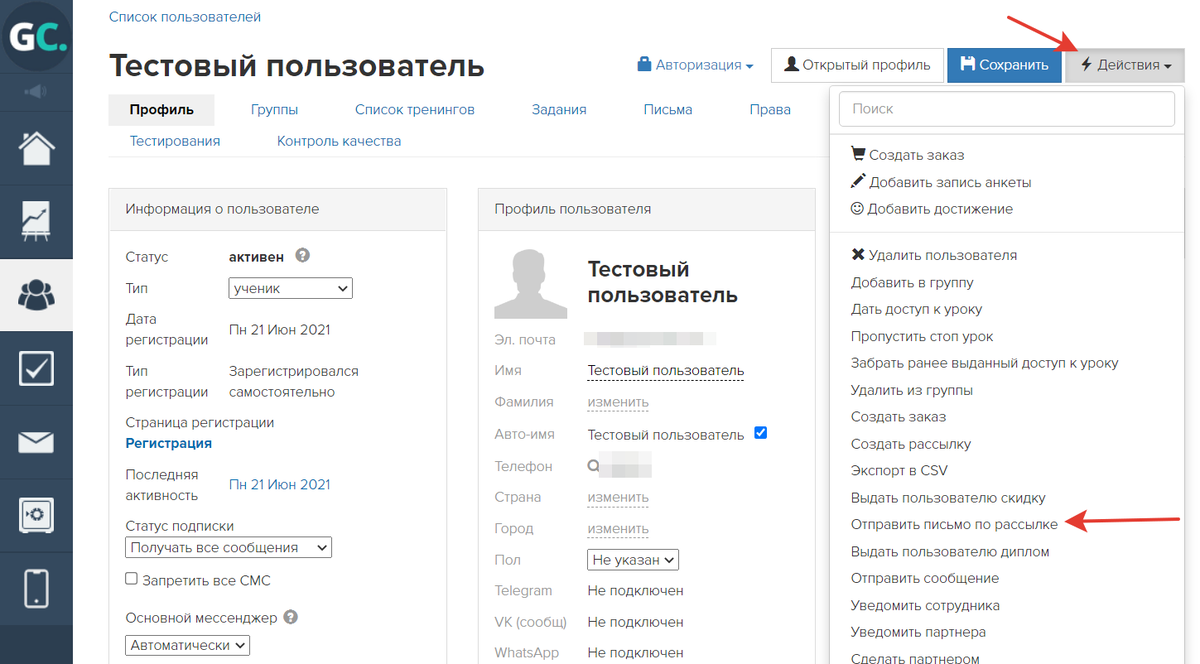Open Статус подписки dropdown

pyautogui.click(x=229, y=547)
